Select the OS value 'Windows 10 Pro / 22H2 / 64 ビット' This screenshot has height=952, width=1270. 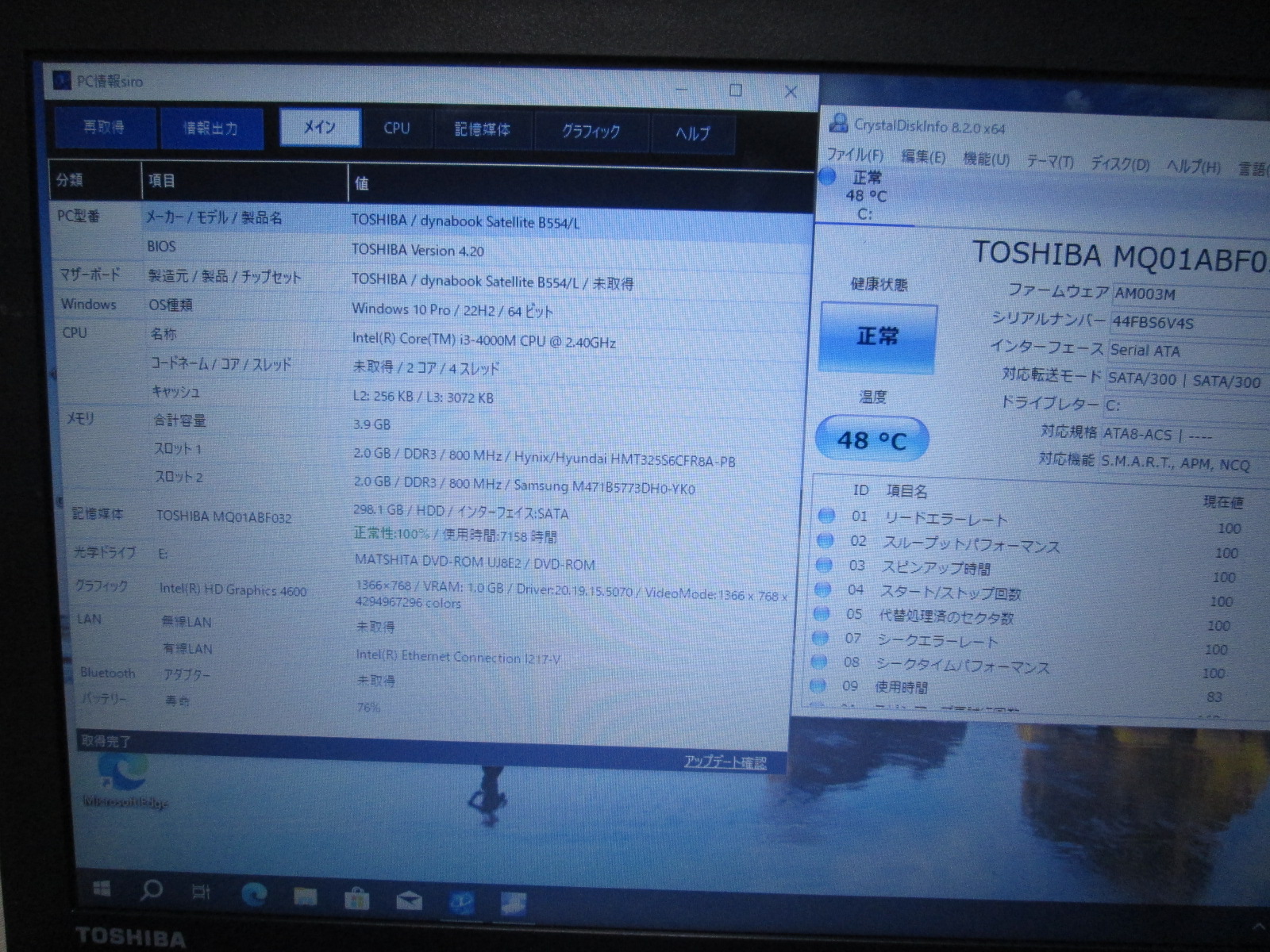(x=452, y=310)
